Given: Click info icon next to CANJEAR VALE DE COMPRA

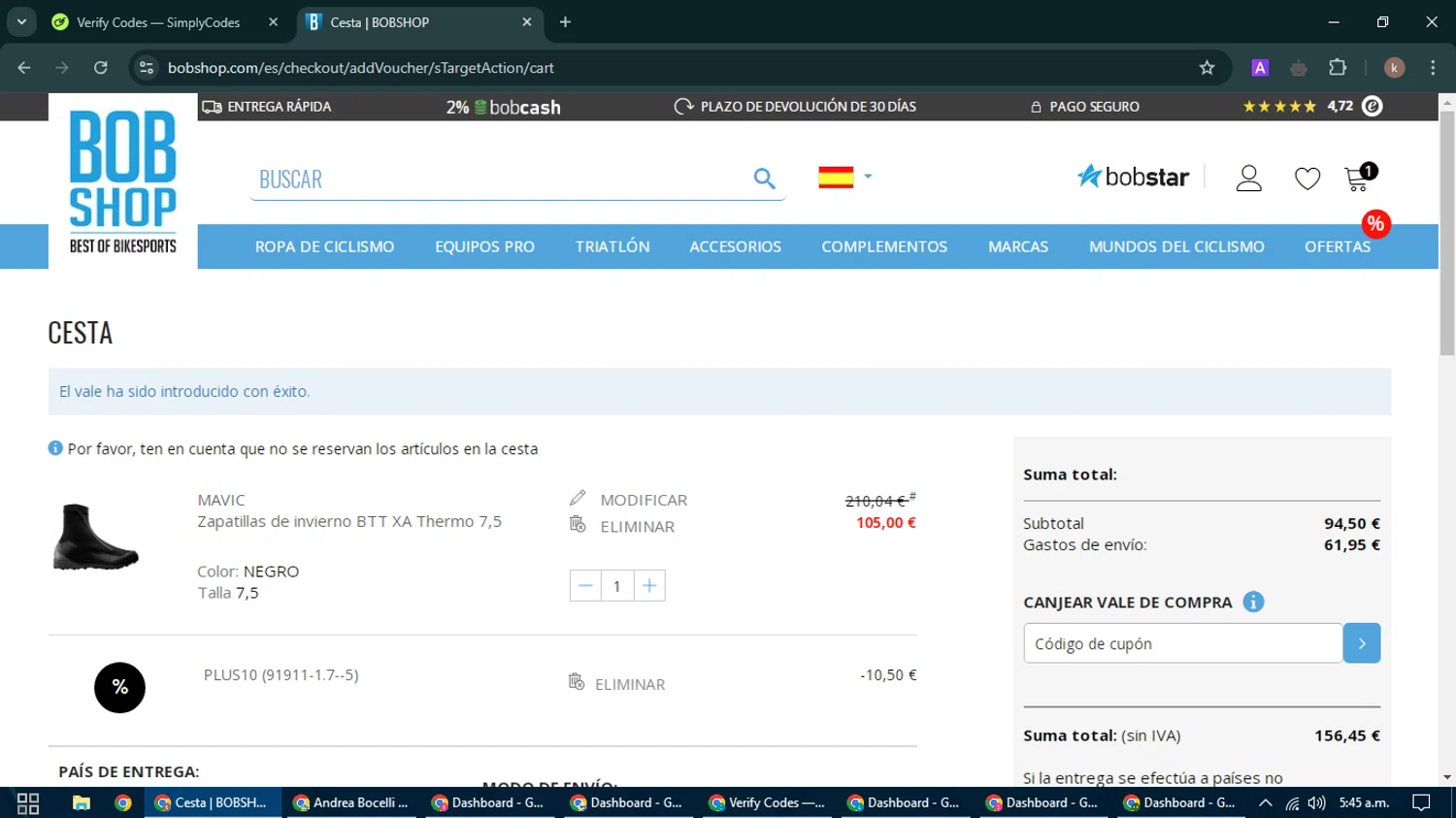Looking at the screenshot, I should click(x=1253, y=602).
